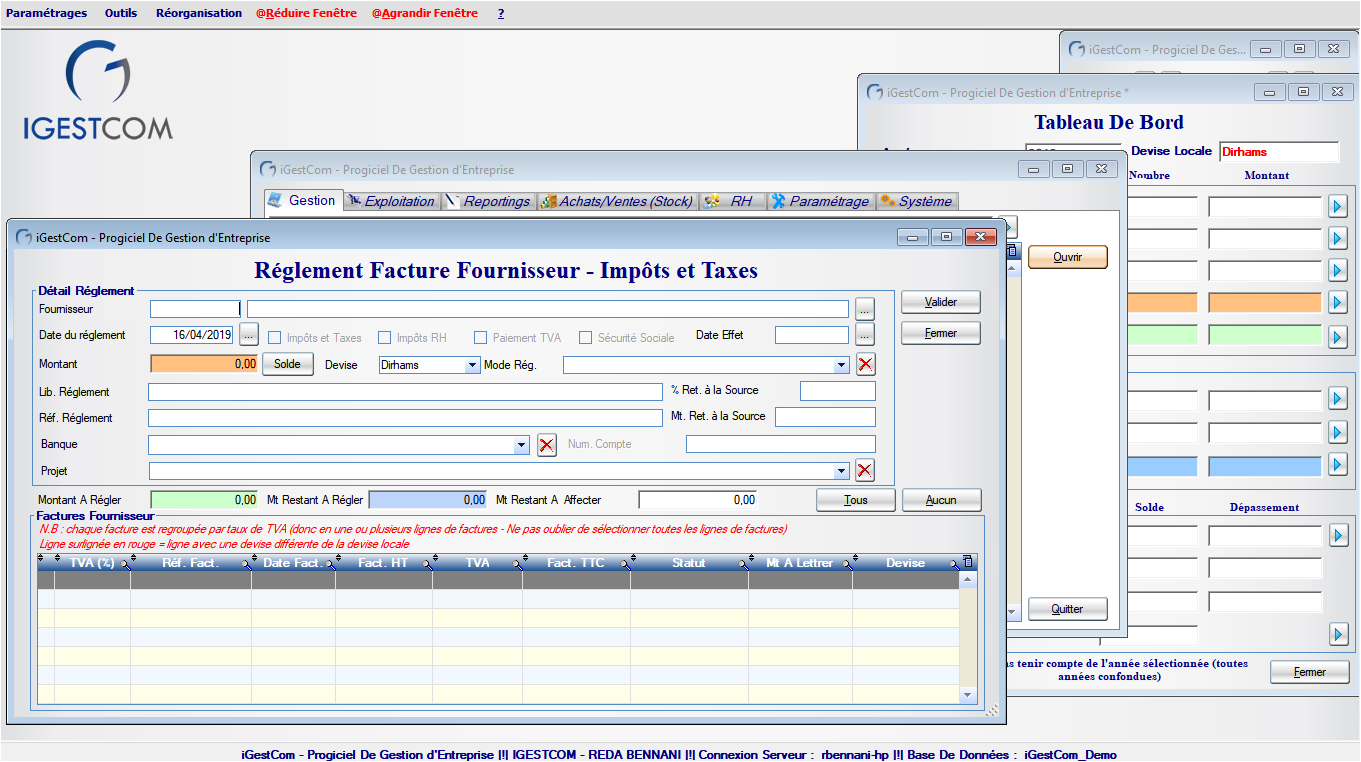This screenshot has width=1361, height=762.
Task: Click the green Montant A Régler field
Action: point(204,499)
